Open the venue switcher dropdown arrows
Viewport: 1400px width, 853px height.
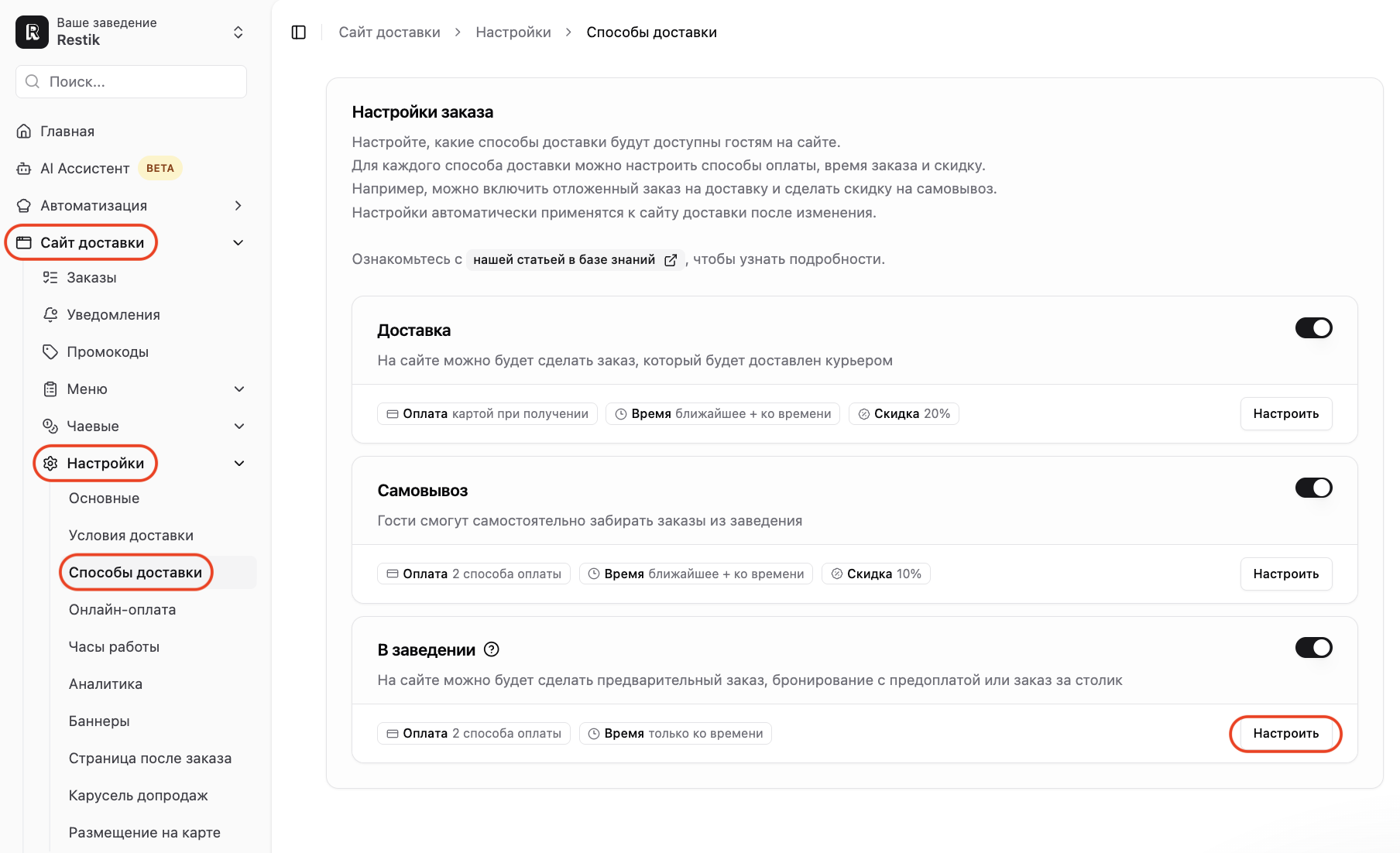point(238,33)
